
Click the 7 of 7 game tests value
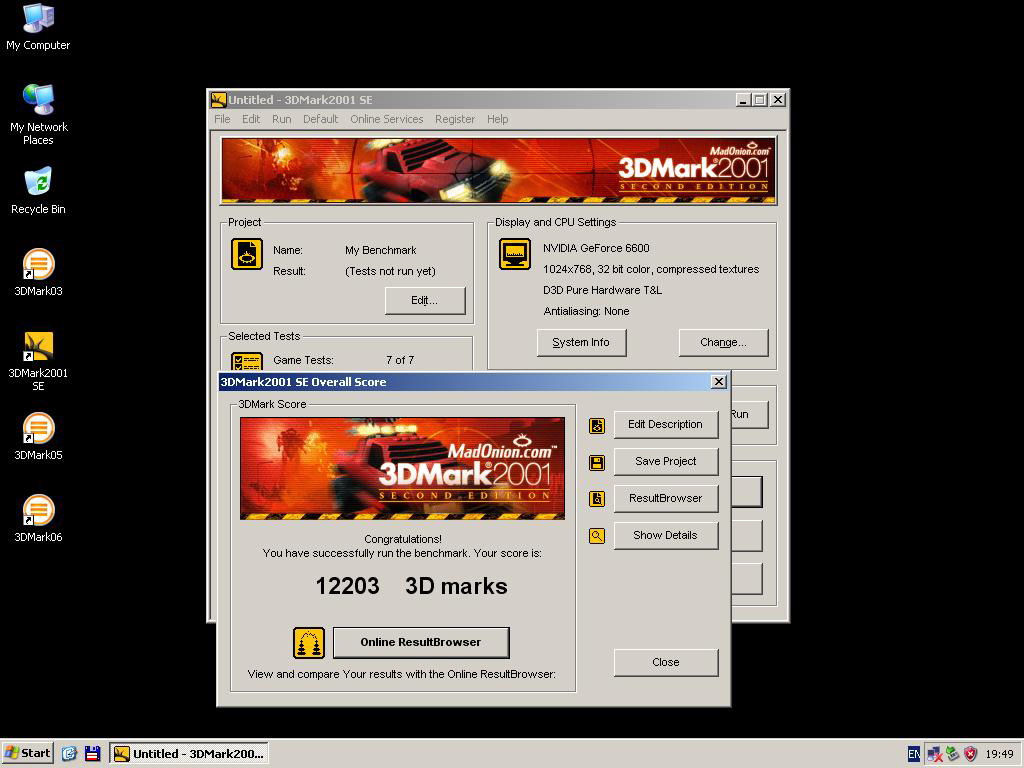pos(400,360)
